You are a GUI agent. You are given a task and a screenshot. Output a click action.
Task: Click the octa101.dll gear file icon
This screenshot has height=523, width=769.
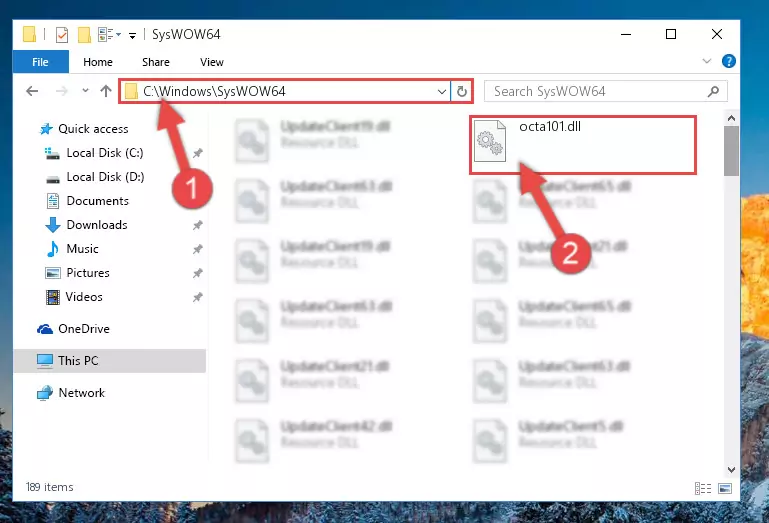[x=490, y=141]
